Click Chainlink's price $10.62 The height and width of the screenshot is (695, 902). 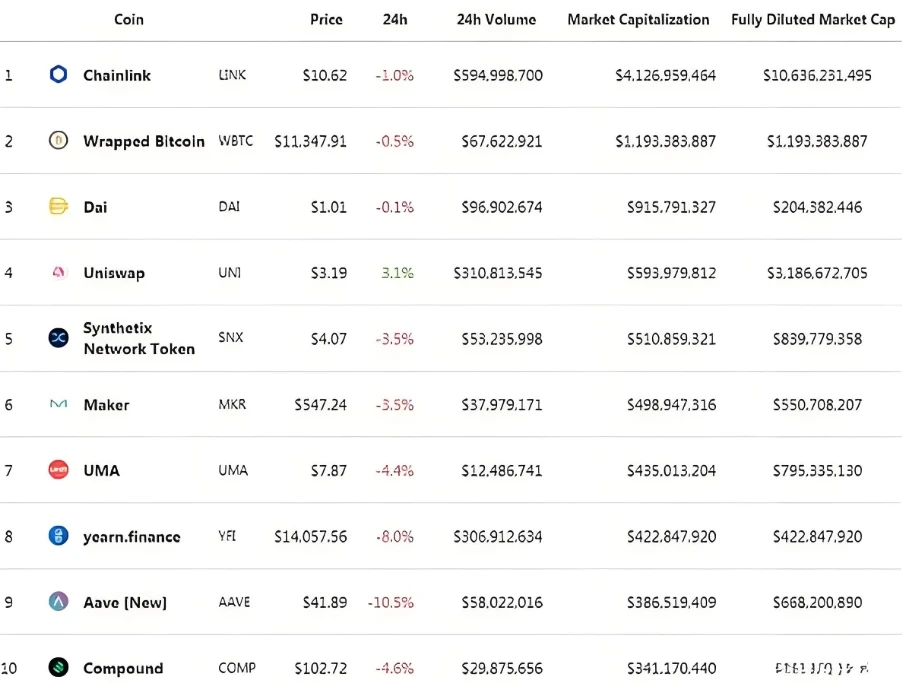click(x=325, y=75)
